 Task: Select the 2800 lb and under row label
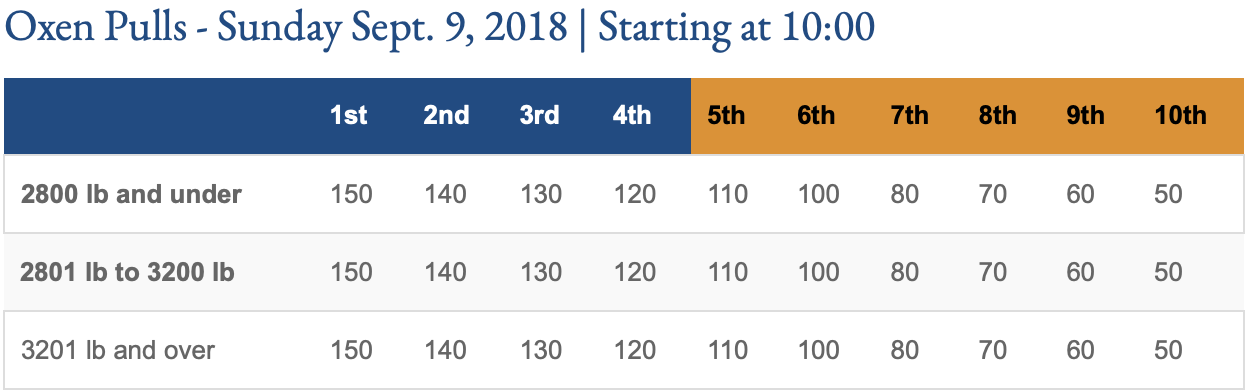click(131, 194)
